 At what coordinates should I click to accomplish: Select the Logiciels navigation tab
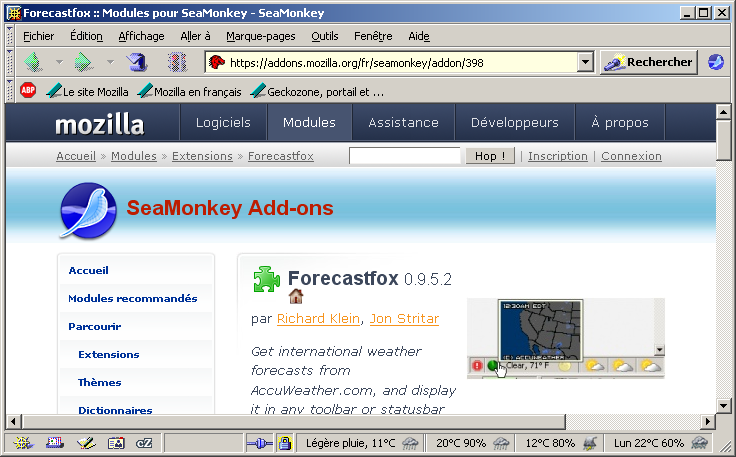coord(223,122)
